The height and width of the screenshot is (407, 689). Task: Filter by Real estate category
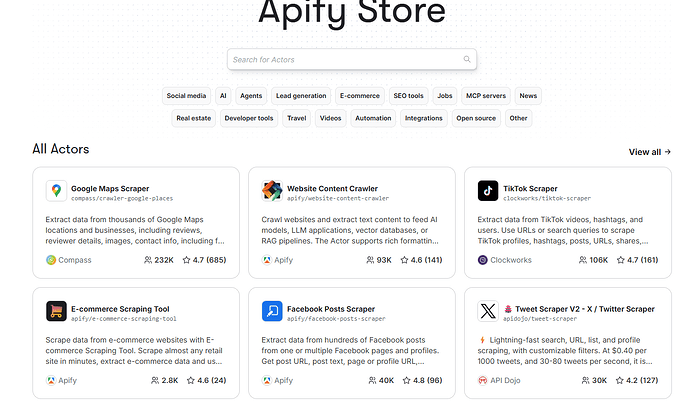[x=193, y=118]
